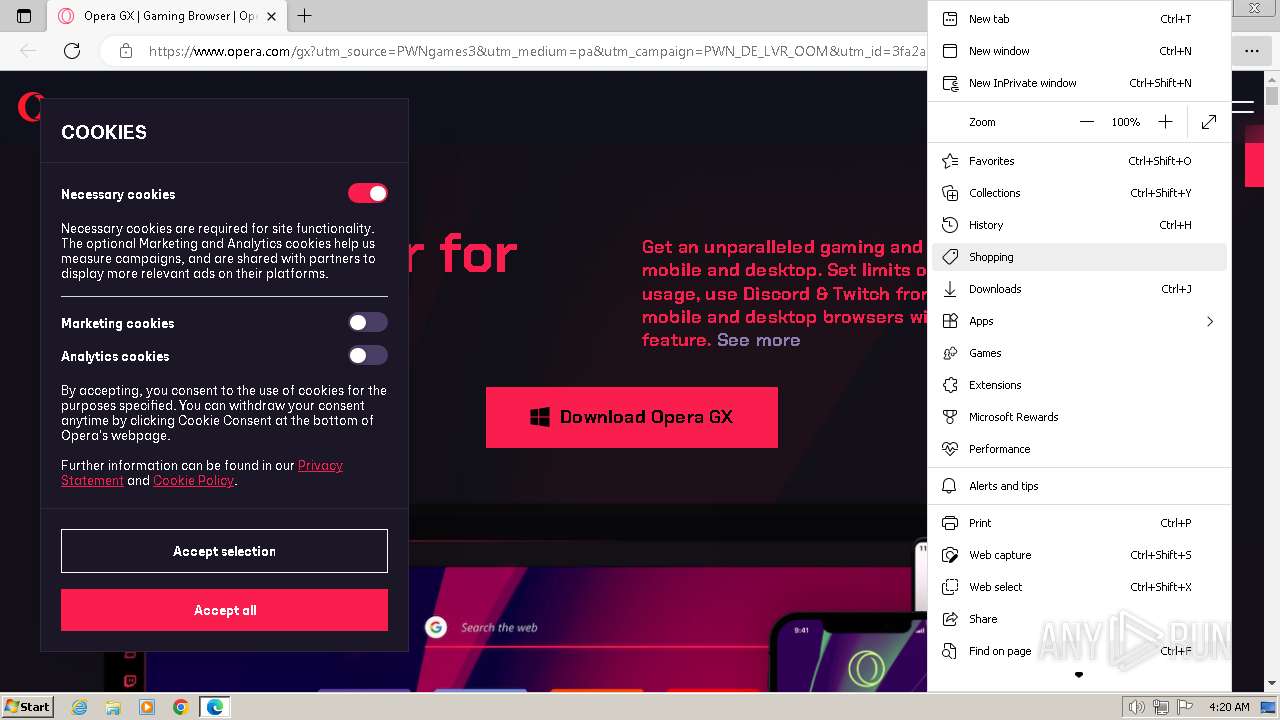Image resolution: width=1280 pixels, height=720 pixels.
Task: Toggle the Necessary cookies switch
Action: (x=368, y=193)
